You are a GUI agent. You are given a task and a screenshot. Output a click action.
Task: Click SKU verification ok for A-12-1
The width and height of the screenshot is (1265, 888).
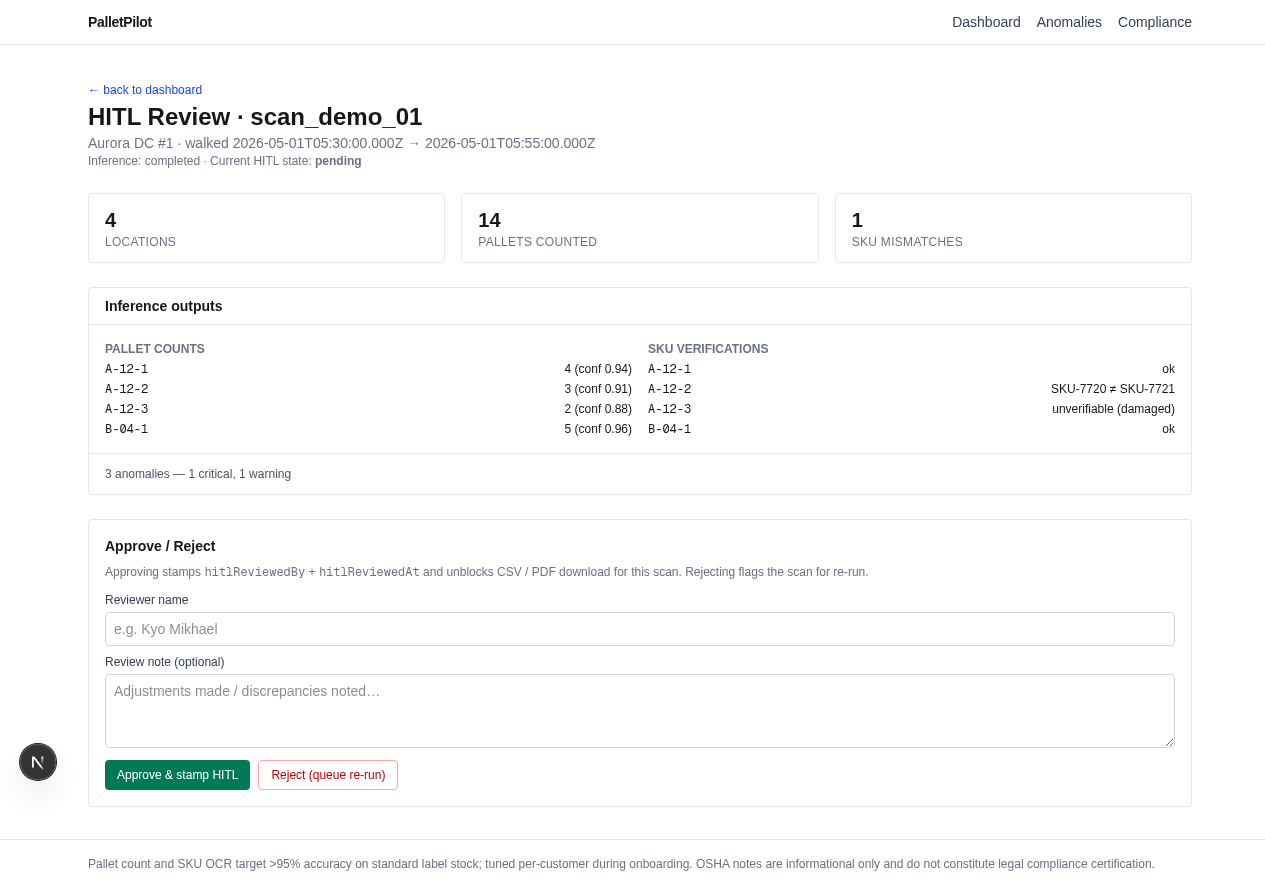pos(1168,369)
